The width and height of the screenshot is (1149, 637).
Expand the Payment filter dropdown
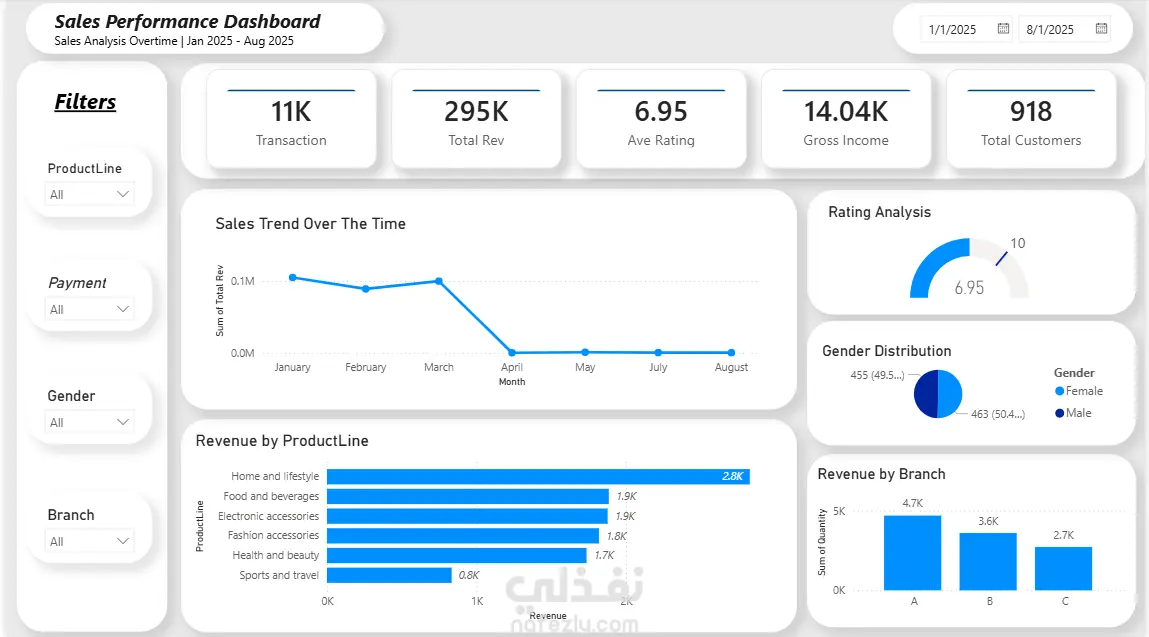89,309
